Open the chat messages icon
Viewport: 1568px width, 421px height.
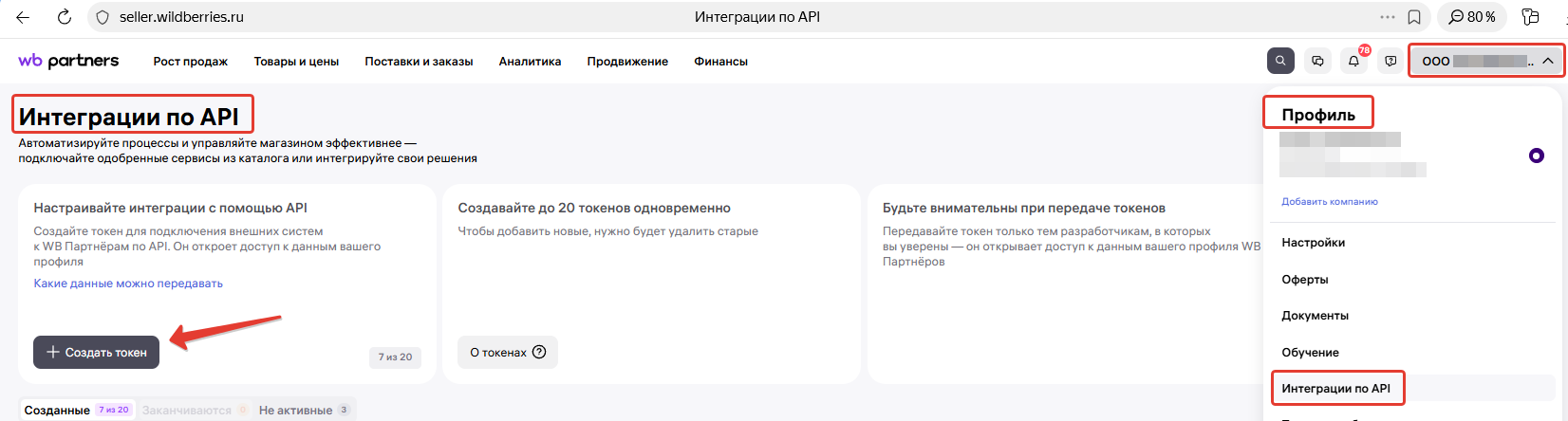point(1317,61)
